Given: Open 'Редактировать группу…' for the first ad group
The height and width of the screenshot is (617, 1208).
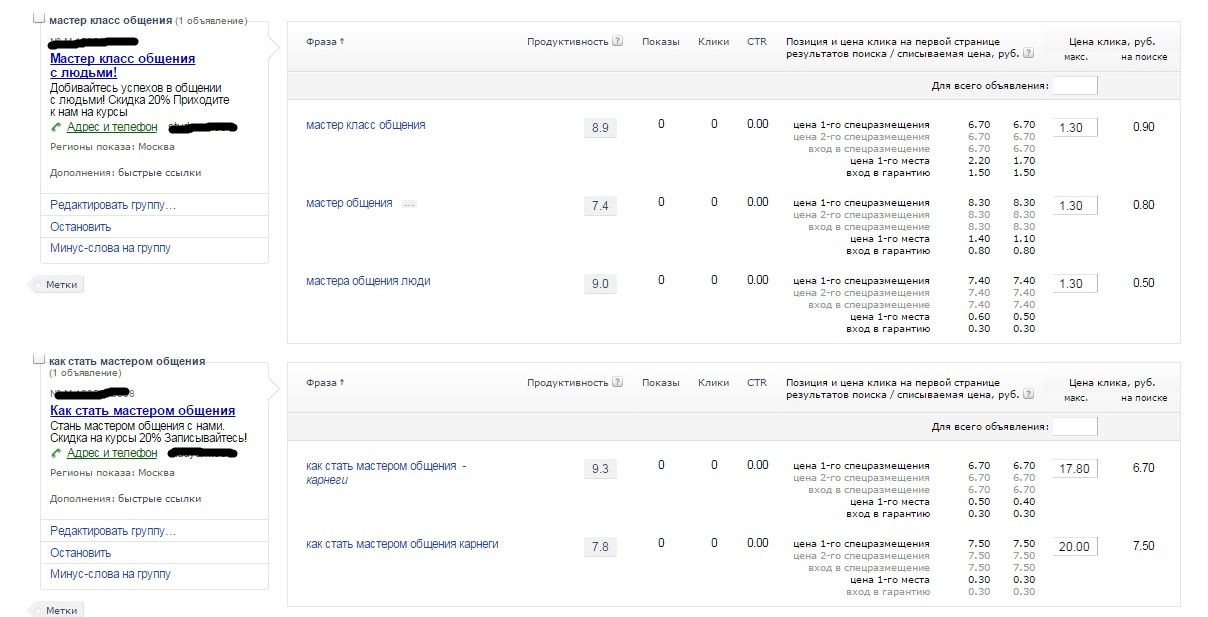Looking at the screenshot, I should pyautogui.click(x=113, y=205).
